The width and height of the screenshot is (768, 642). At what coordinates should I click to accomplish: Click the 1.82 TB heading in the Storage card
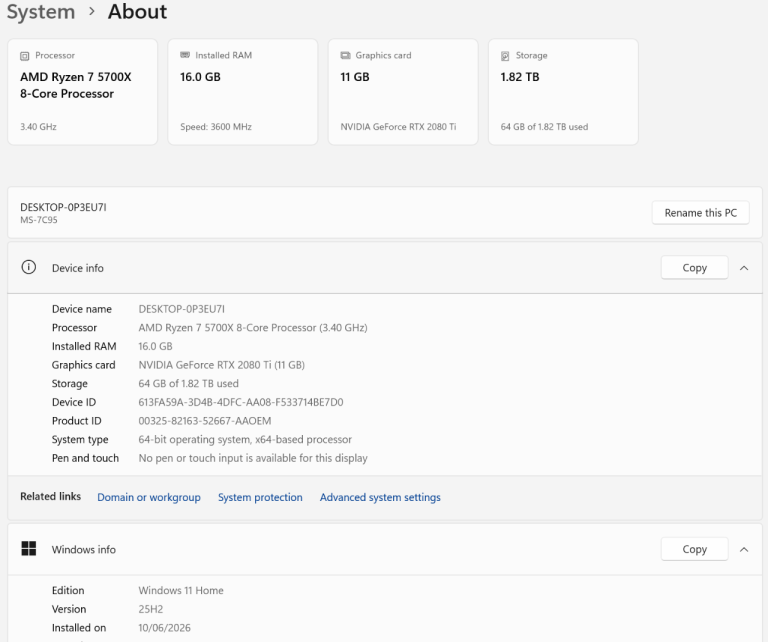click(x=520, y=77)
